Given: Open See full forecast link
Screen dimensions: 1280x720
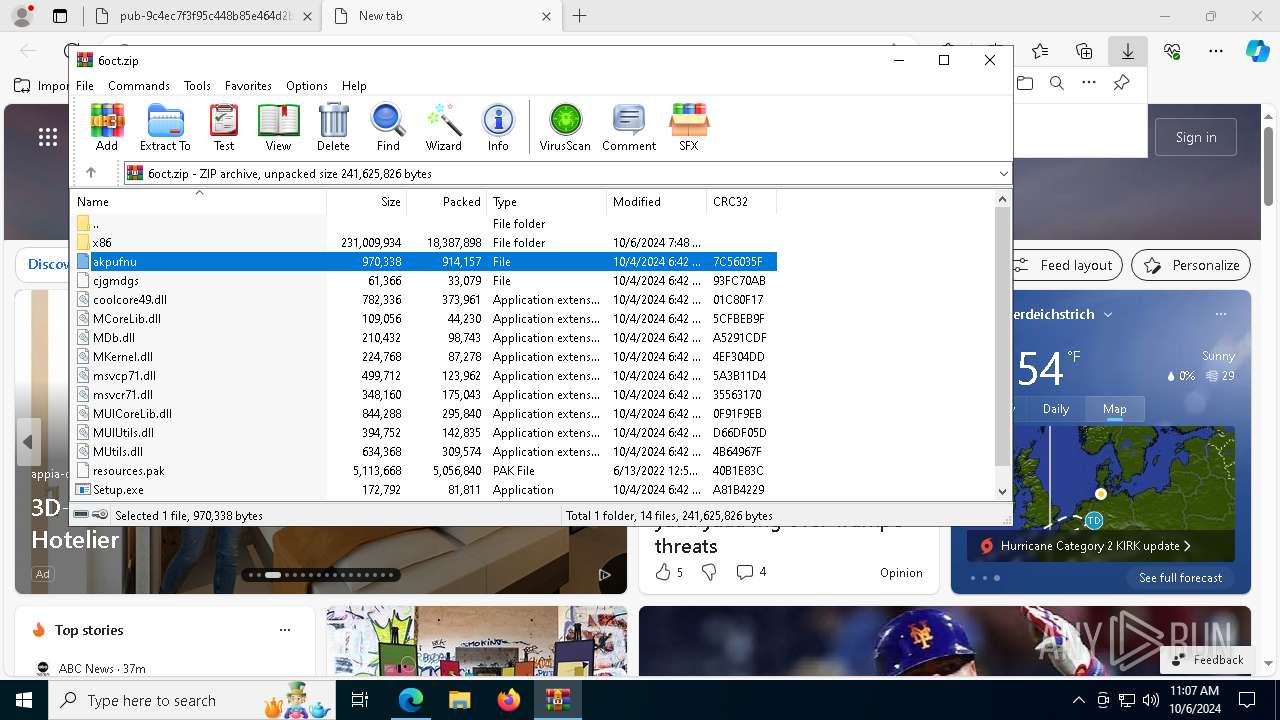Looking at the screenshot, I should point(1180,578).
